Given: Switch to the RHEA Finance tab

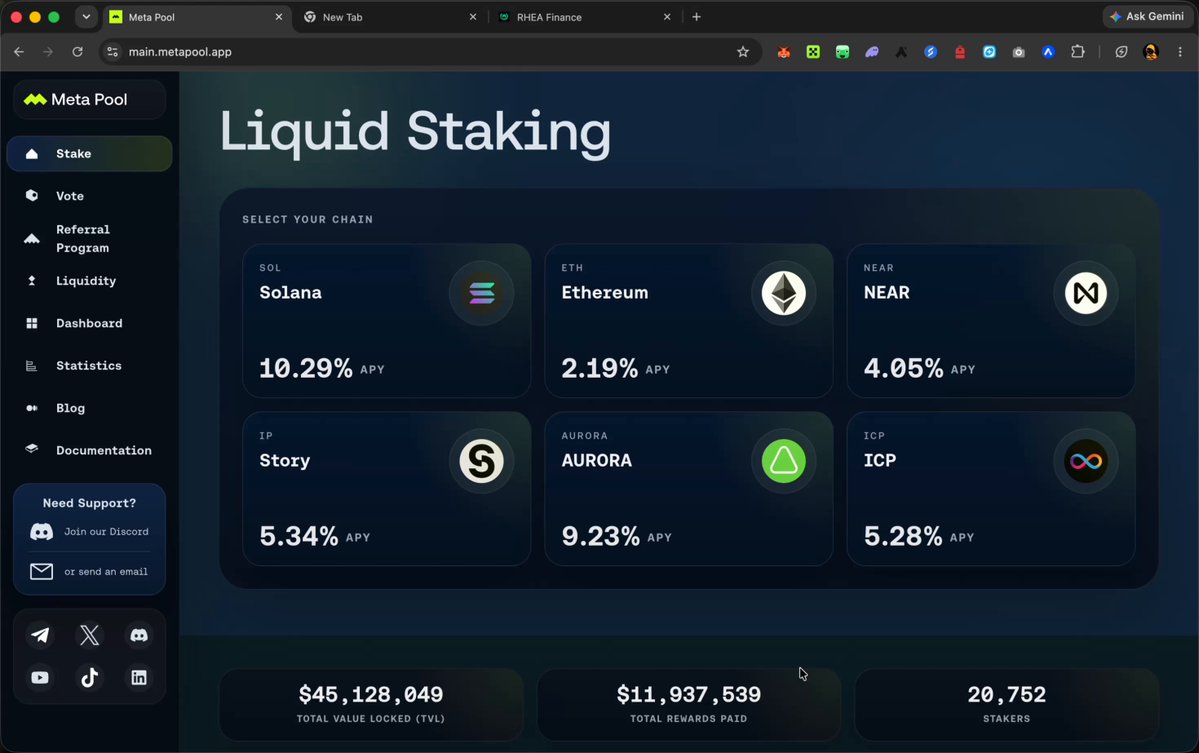Looking at the screenshot, I should [584, 17].
